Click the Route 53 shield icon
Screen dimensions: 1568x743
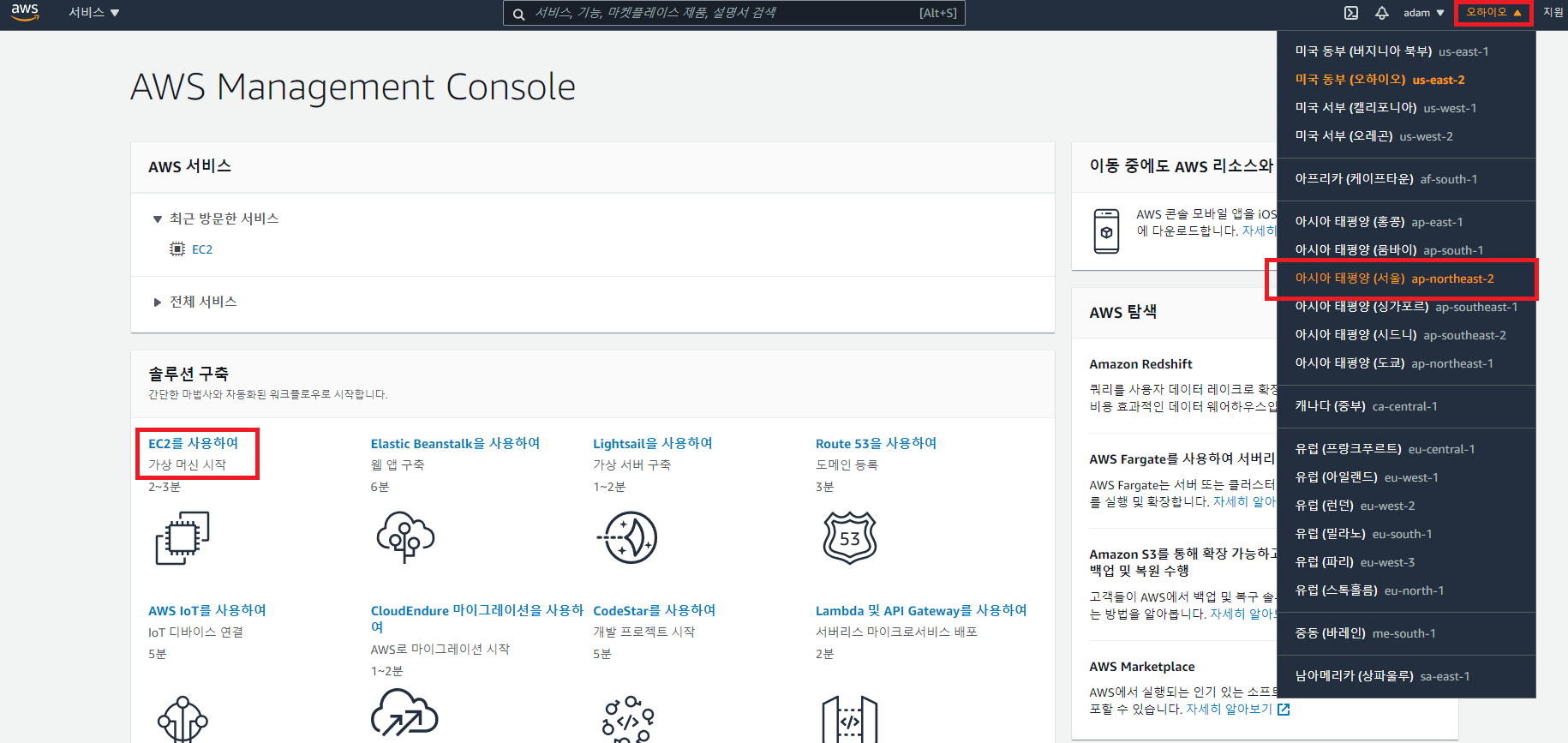850,538
